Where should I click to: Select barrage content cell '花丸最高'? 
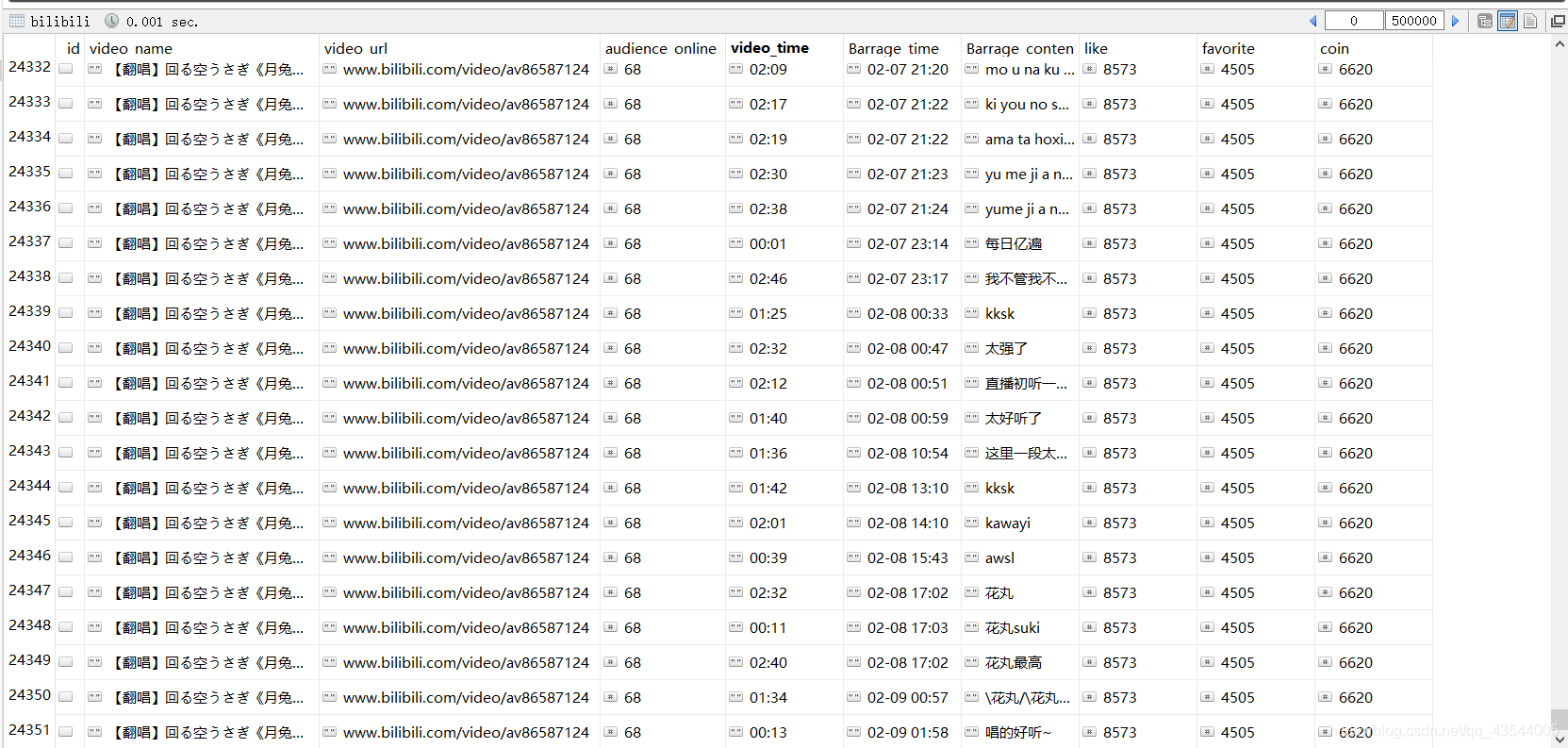(x=1014, y=663)
